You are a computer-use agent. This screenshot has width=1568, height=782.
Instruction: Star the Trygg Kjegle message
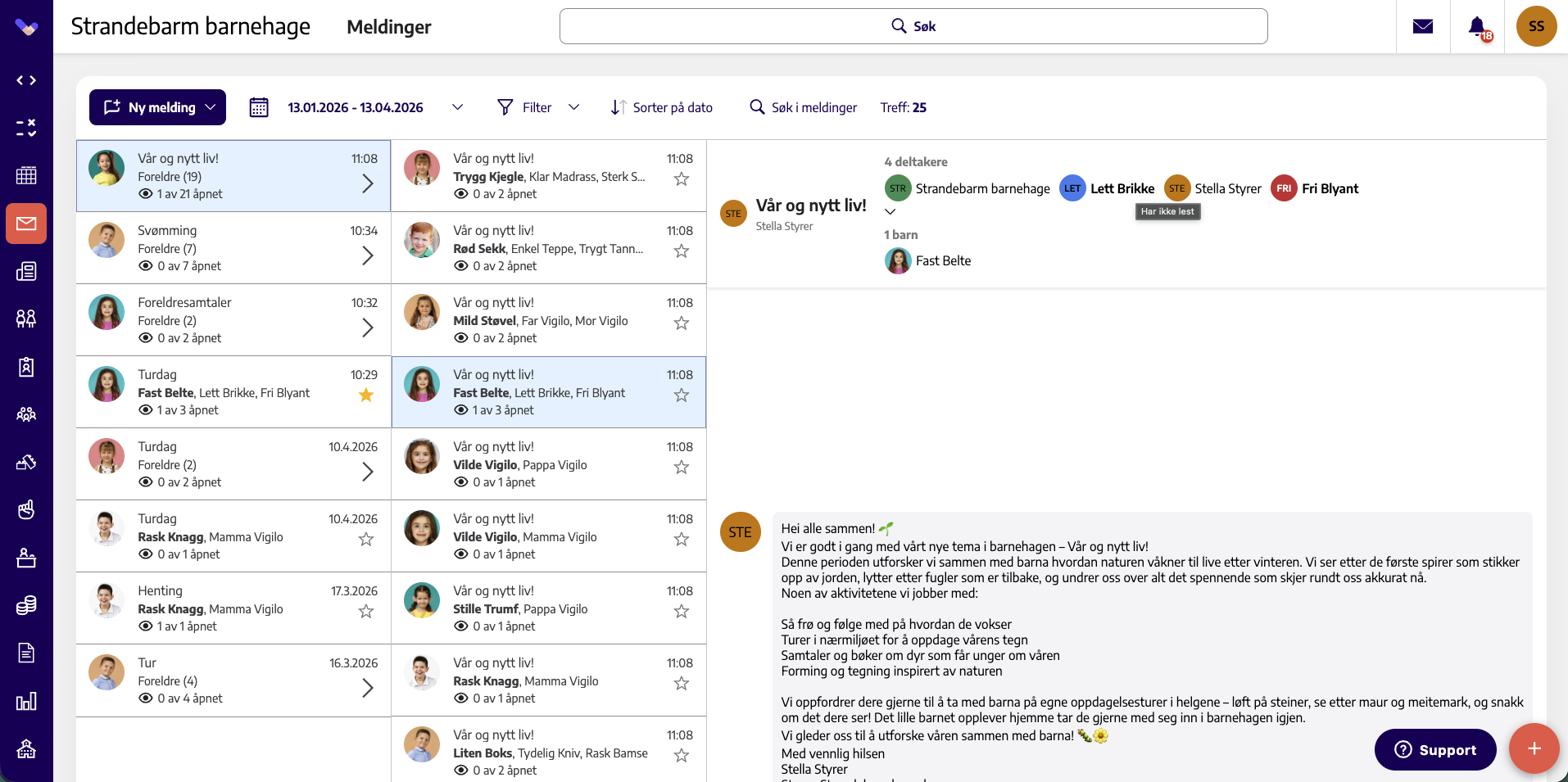point(682,179)
